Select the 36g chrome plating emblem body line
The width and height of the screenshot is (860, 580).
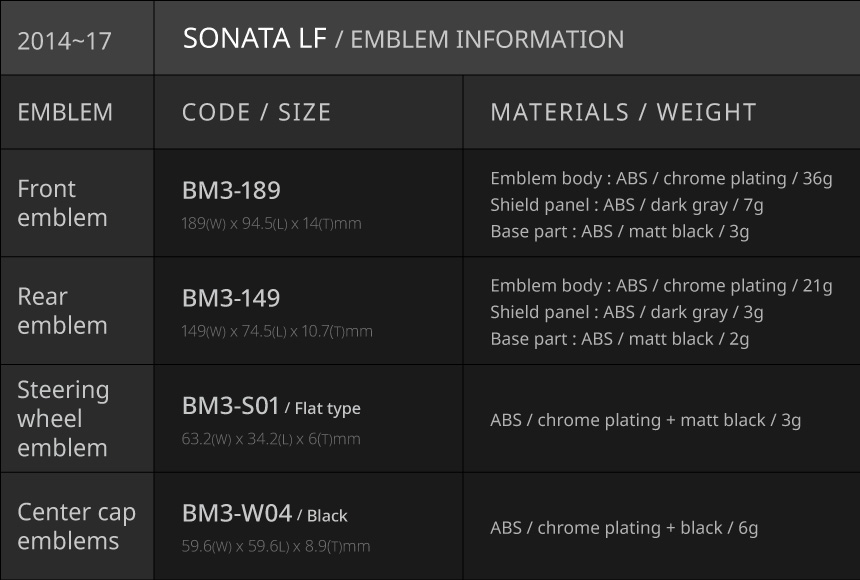tap(661, 179)
